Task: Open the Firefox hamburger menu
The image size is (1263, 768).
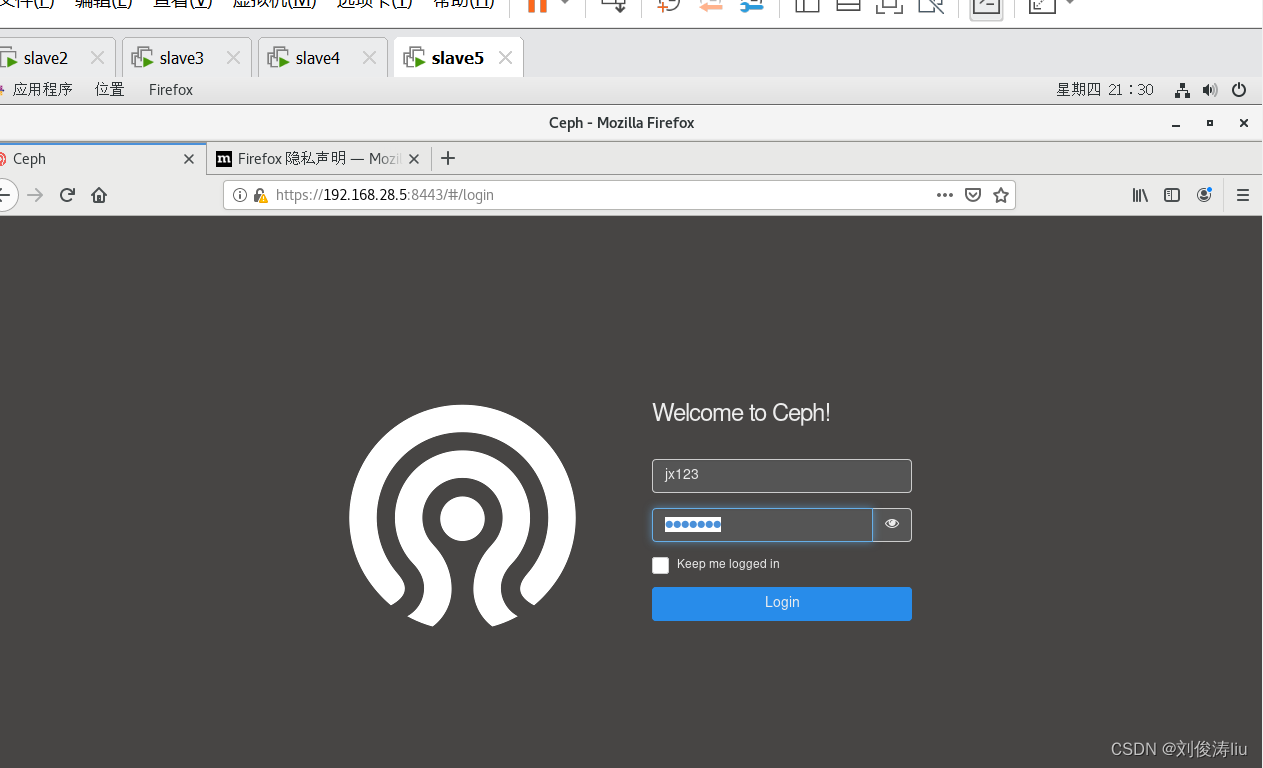Action: click(x=1243, y=195)
